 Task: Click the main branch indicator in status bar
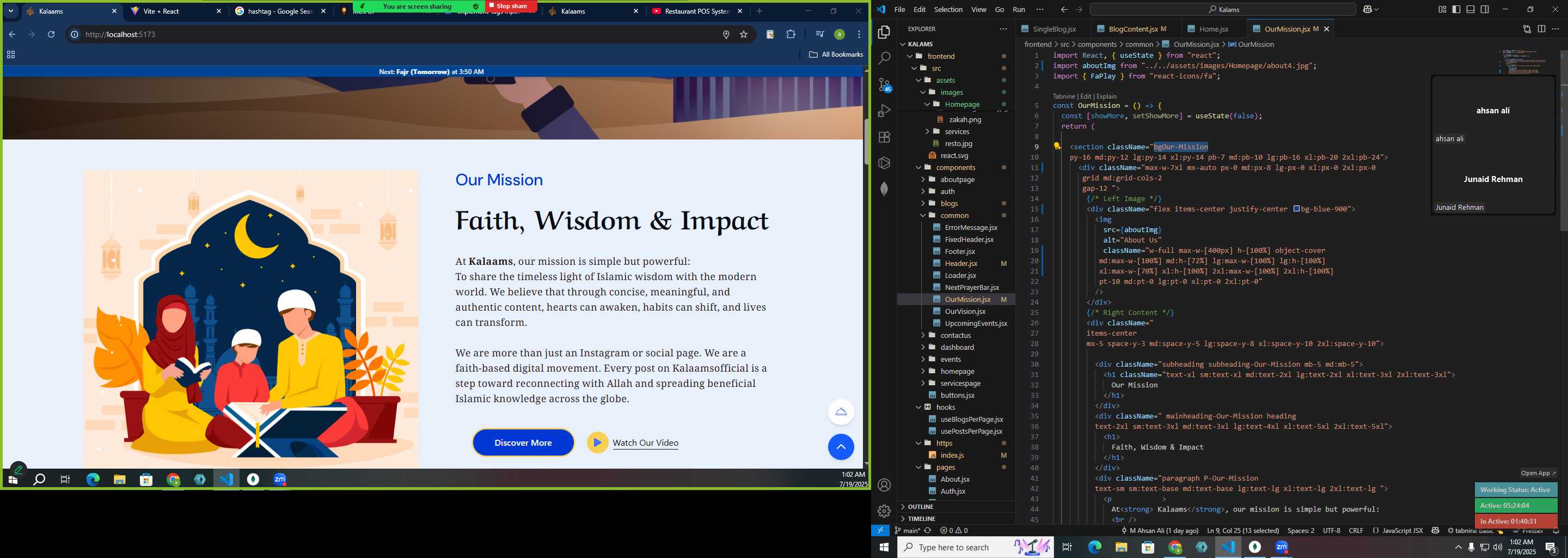[x=907, y=531]
